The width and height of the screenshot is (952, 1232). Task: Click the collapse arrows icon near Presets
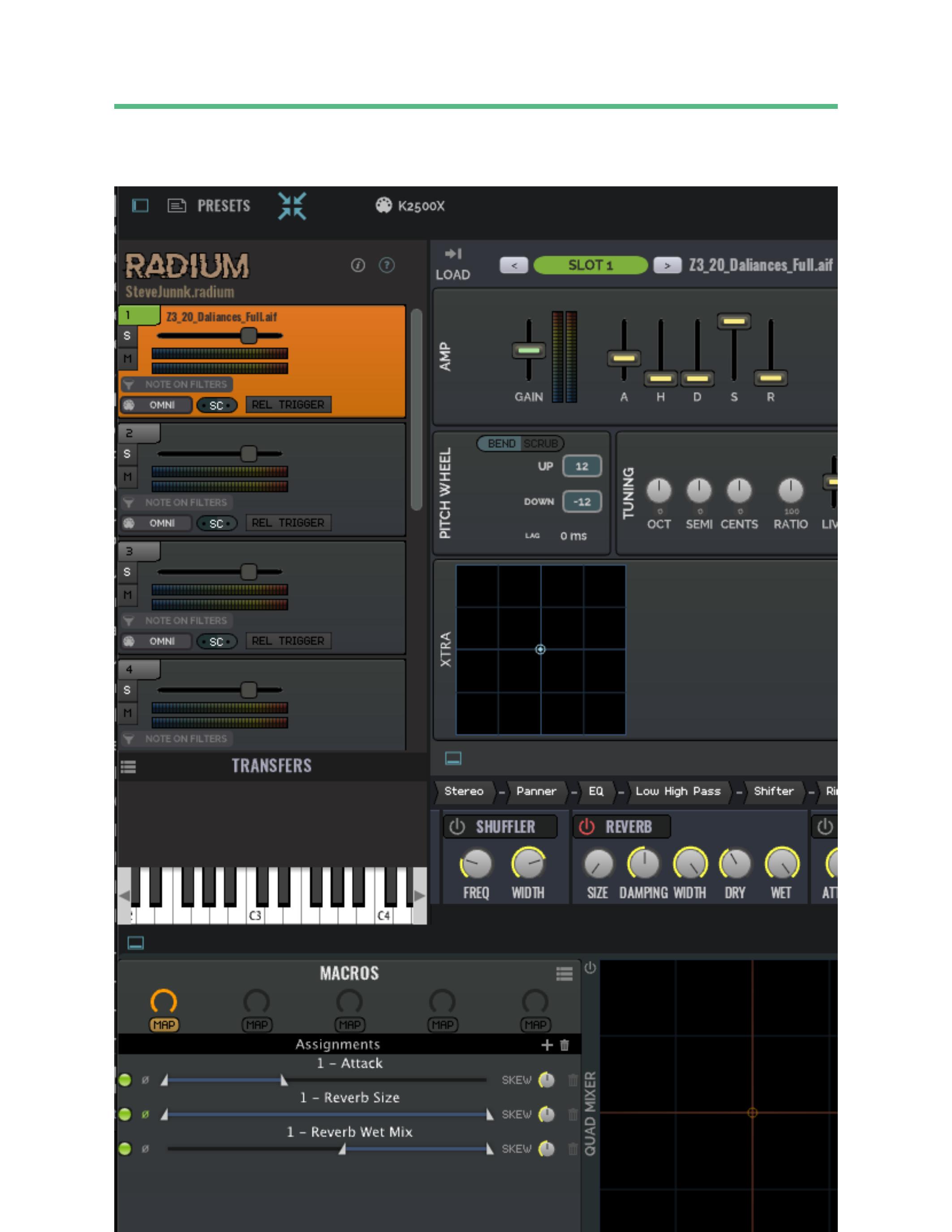pos(292,206)
